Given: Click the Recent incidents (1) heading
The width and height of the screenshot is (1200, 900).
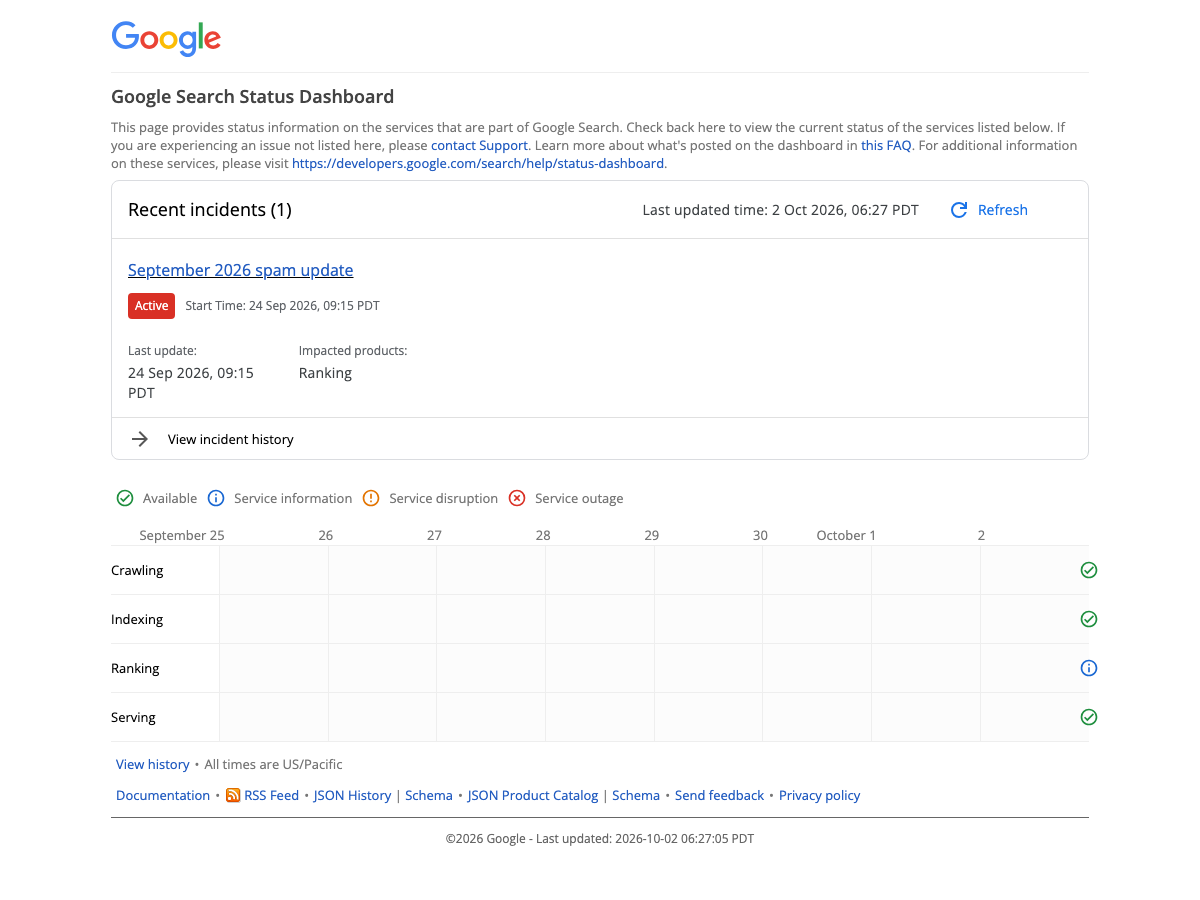Looking at the screenshot, I should [210, 210].
